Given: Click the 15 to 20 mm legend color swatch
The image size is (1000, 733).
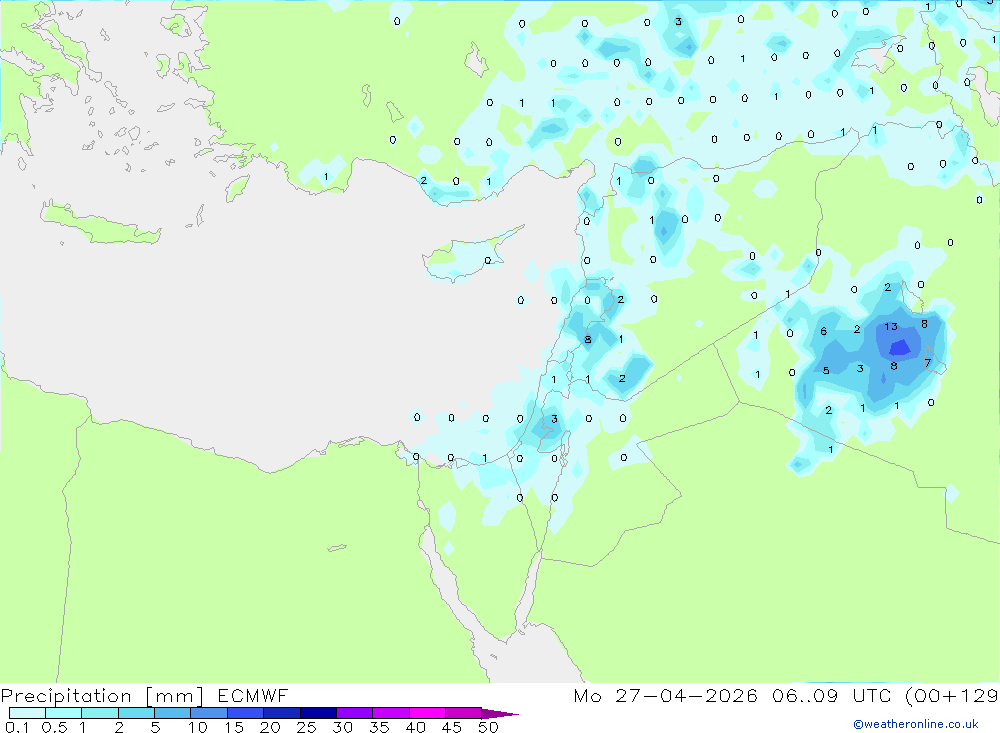Looking at the screenshot, I should tap(245, 713).
